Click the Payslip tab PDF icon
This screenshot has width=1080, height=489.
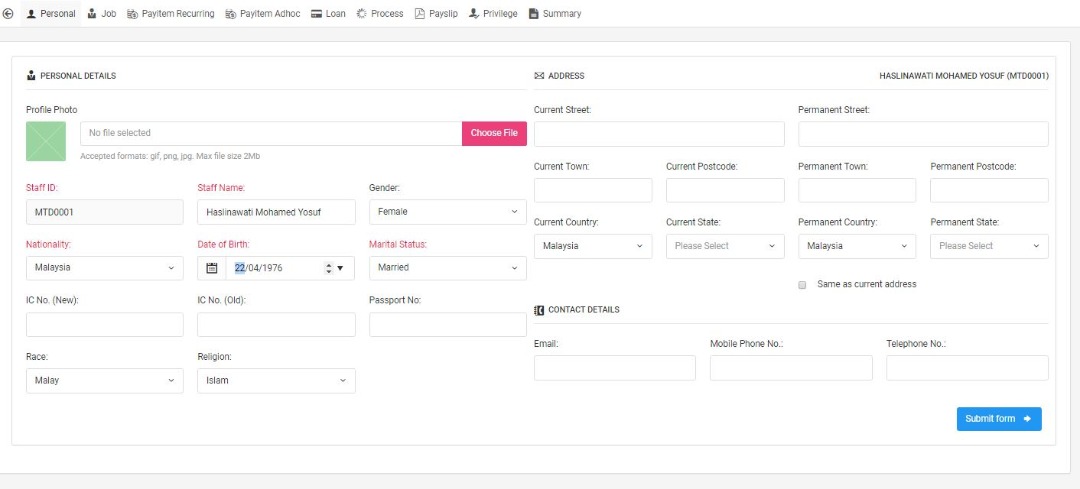point(419,14)
